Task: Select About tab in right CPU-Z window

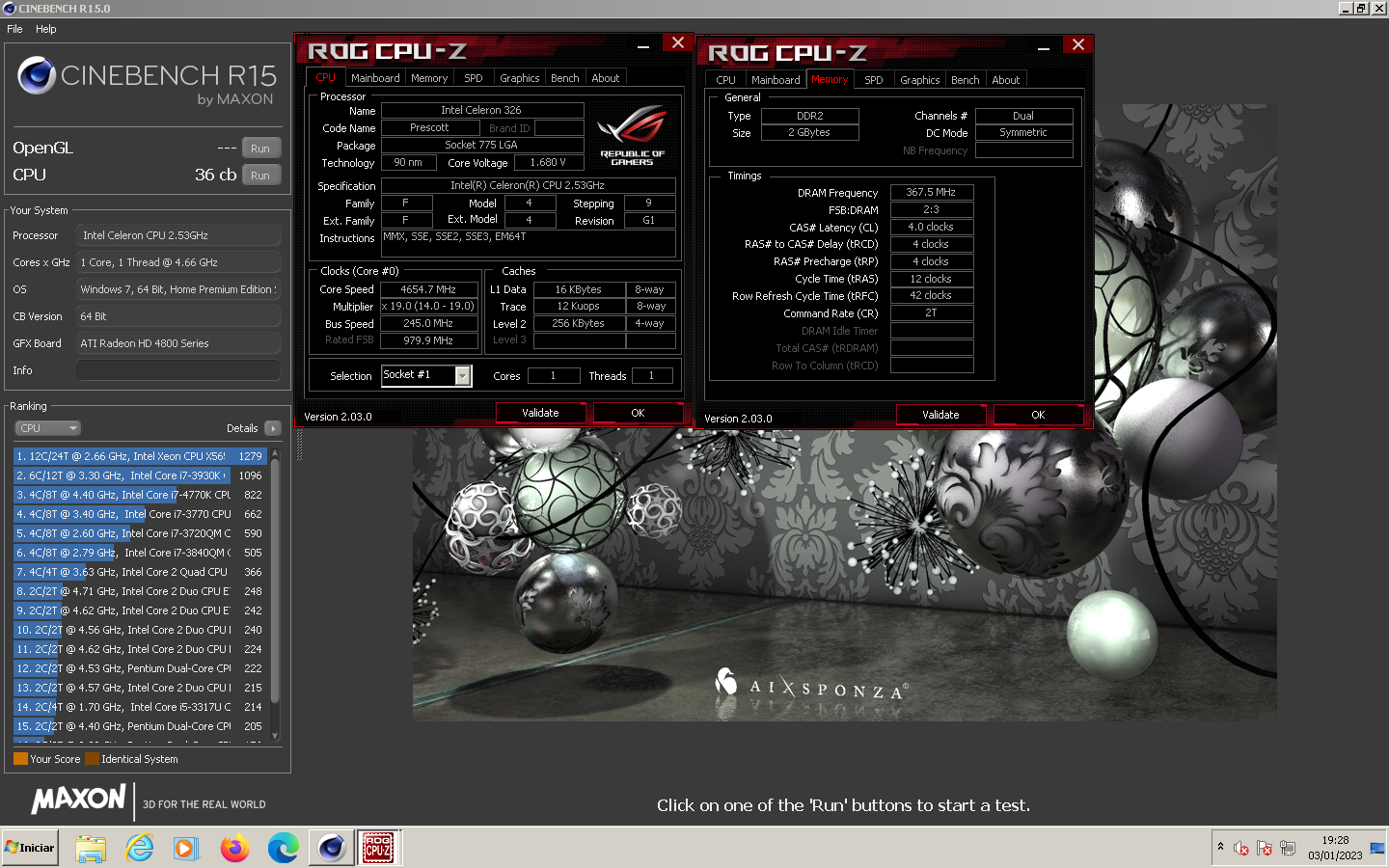Action: [x=1006, y=80]
